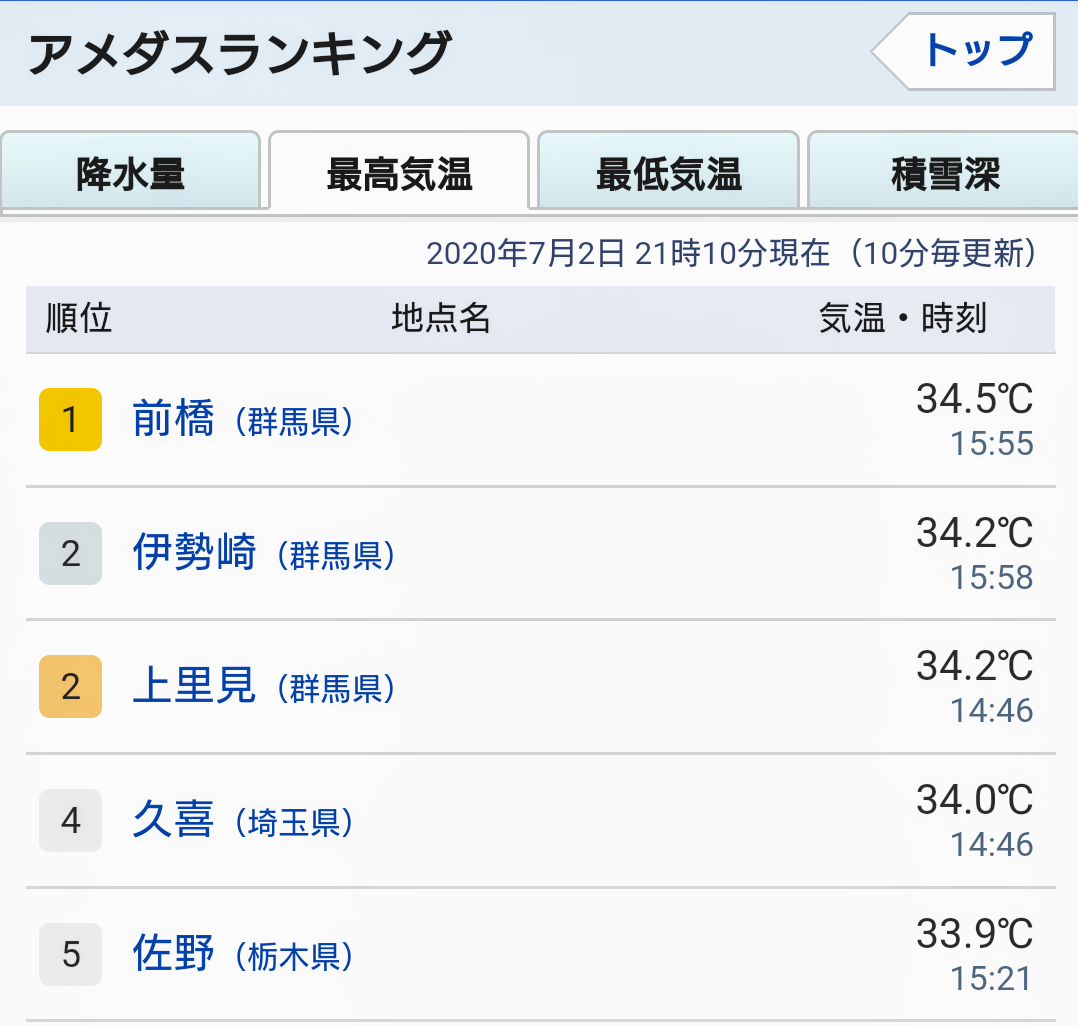The height and width of the screenshot is (1026, 1078).
Task: Click the orange rank 2 badge for 上里見
Action: pos(71,687)
